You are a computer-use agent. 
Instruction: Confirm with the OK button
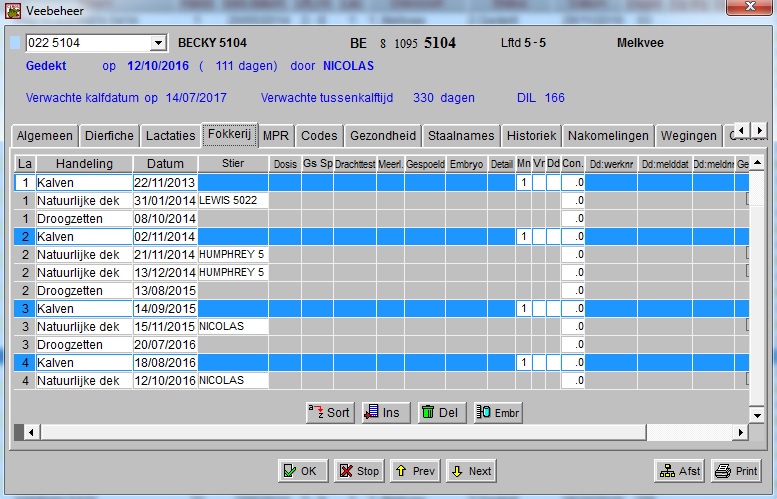[301, 471]
